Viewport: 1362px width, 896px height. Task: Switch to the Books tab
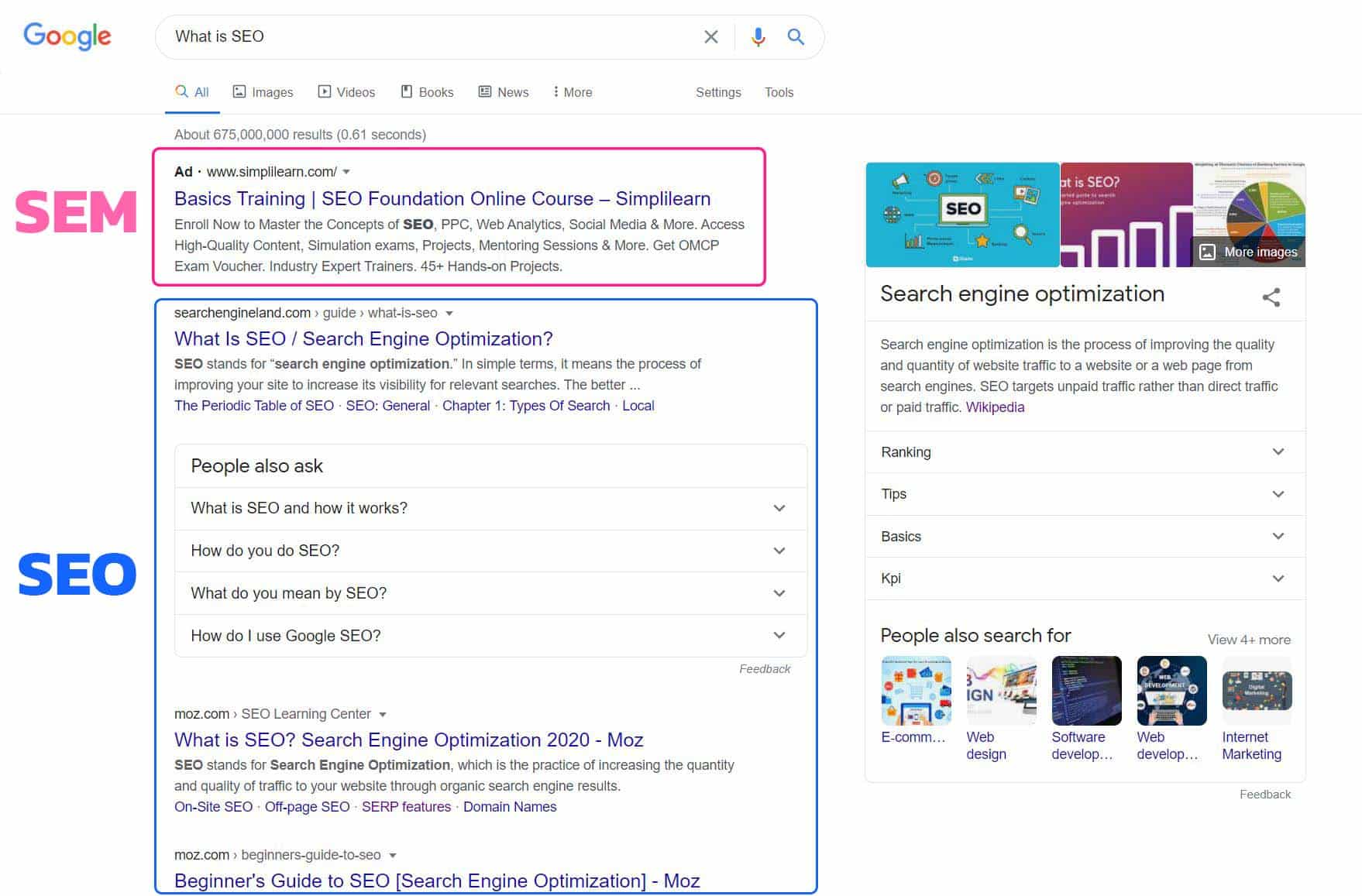(x=427, y=92)
